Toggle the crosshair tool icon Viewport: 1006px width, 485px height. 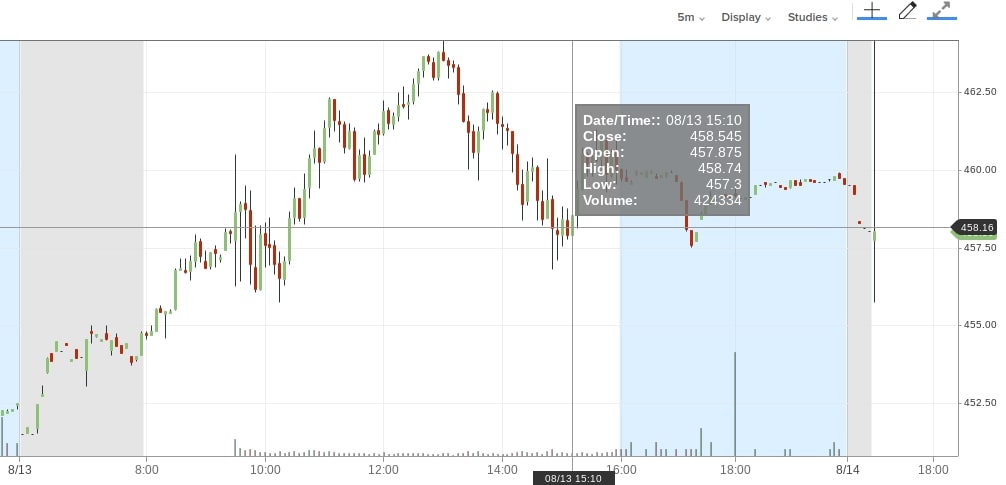click(x=872, y=12)
